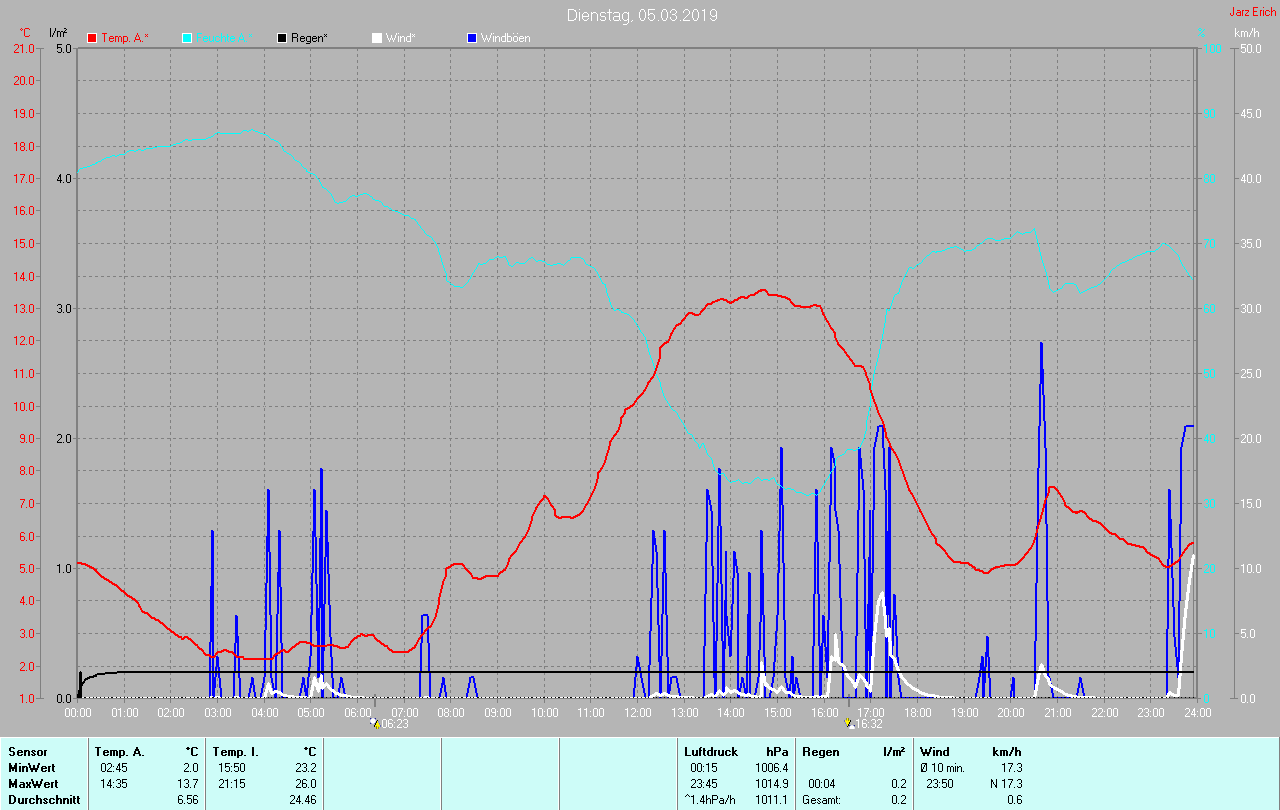Click the km/h wind axis unit label
Image resolution: width=1280 pixels, height=810 pixels.
1246,33
